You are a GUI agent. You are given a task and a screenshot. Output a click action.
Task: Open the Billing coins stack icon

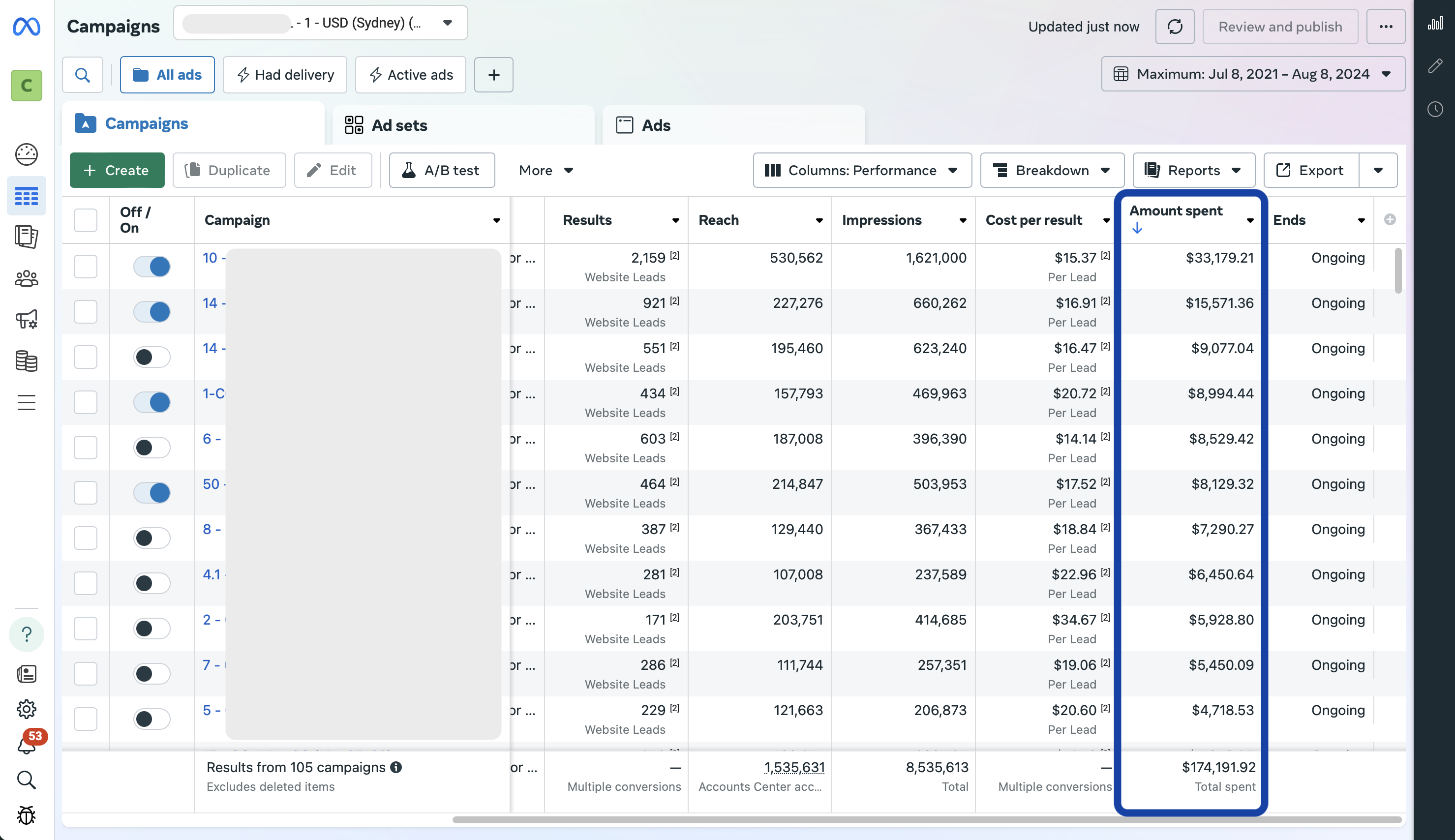tap(26, 360)
